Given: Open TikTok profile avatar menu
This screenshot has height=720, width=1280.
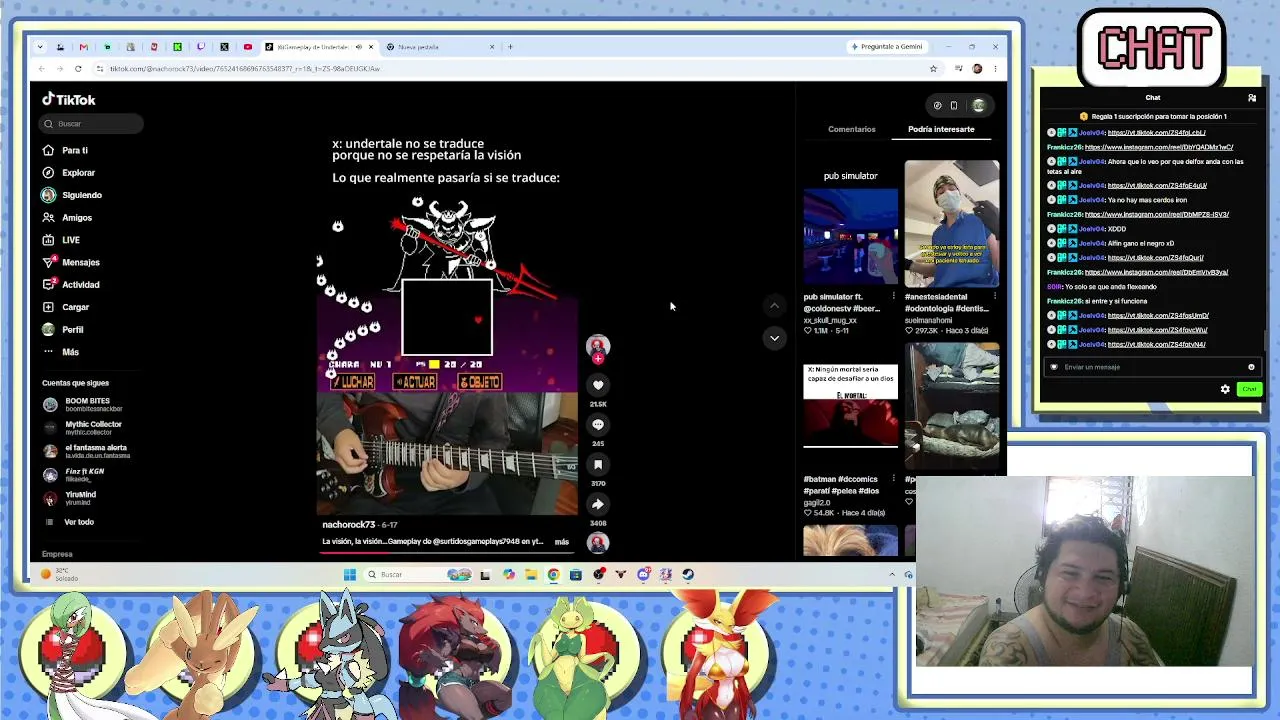Looking at the screenshot, I should click(979, 105).
